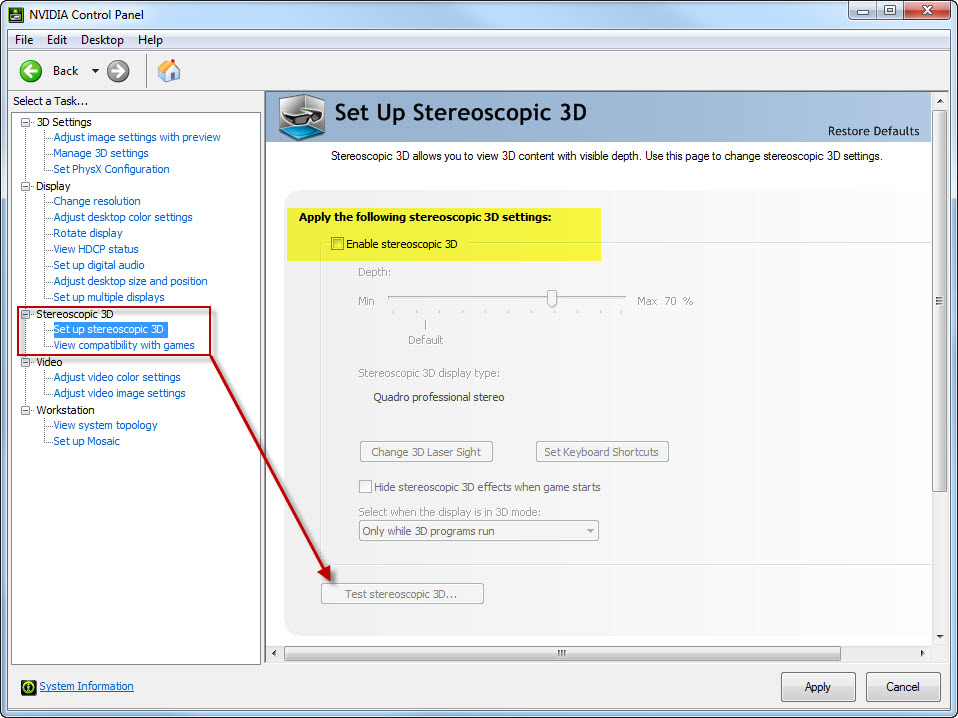958x718 pixels.
Task: Click the horizontal scrollbar left arrow
Action: 274,653
